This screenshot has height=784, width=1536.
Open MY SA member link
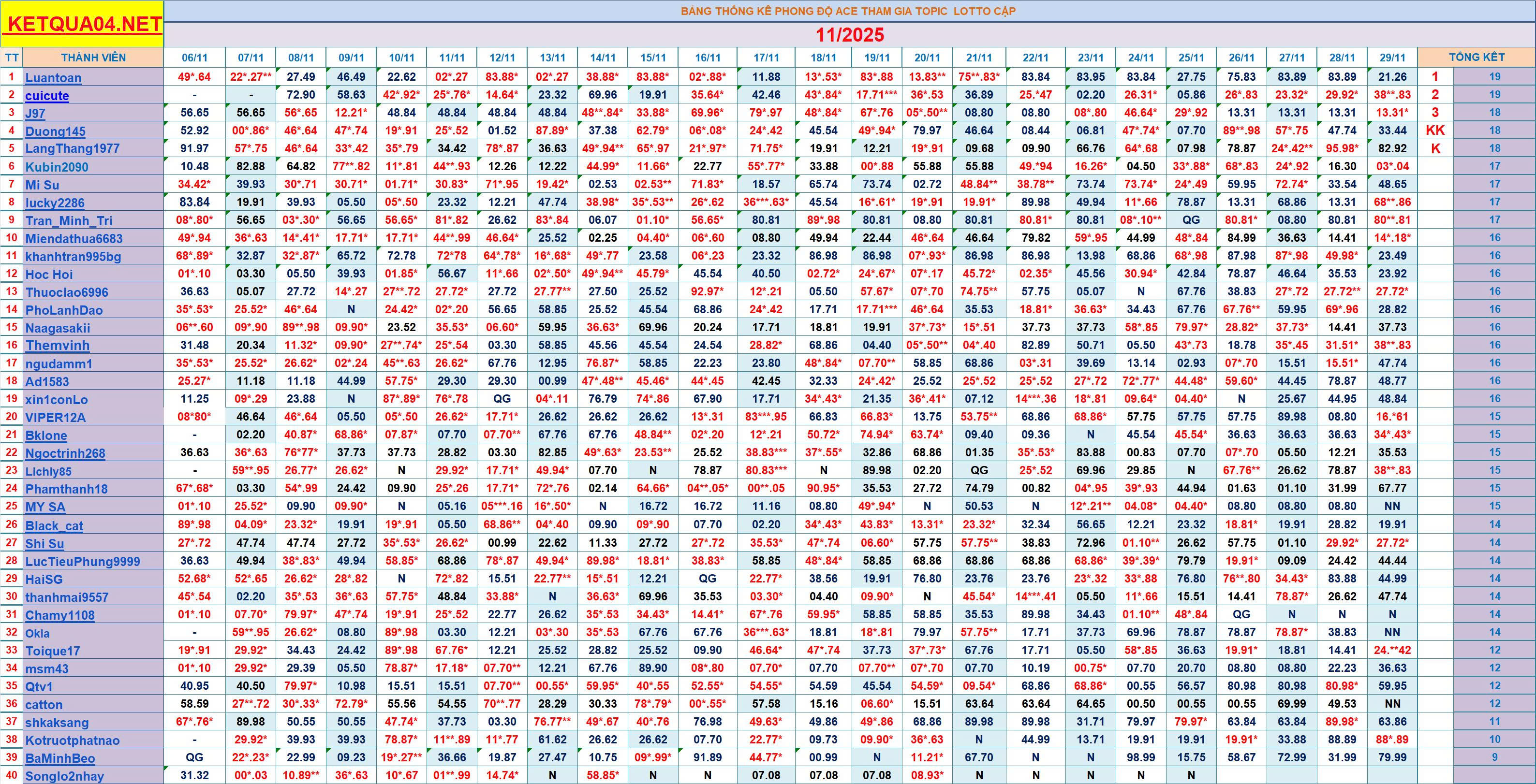click(x=45, y=507)
